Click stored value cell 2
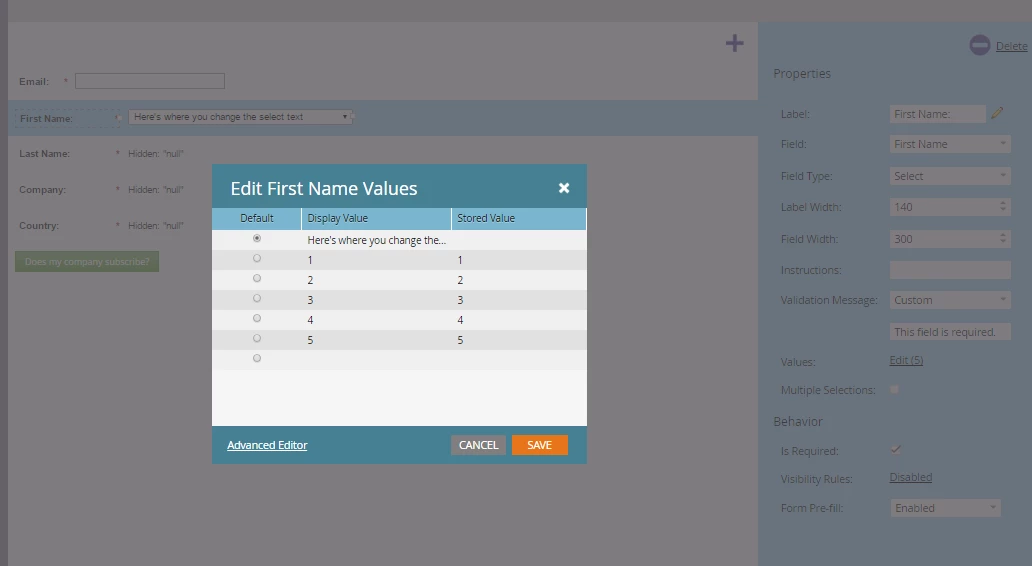Image resolution: width=1032 pixels, height=566 pixels. (x=519, y=280)
